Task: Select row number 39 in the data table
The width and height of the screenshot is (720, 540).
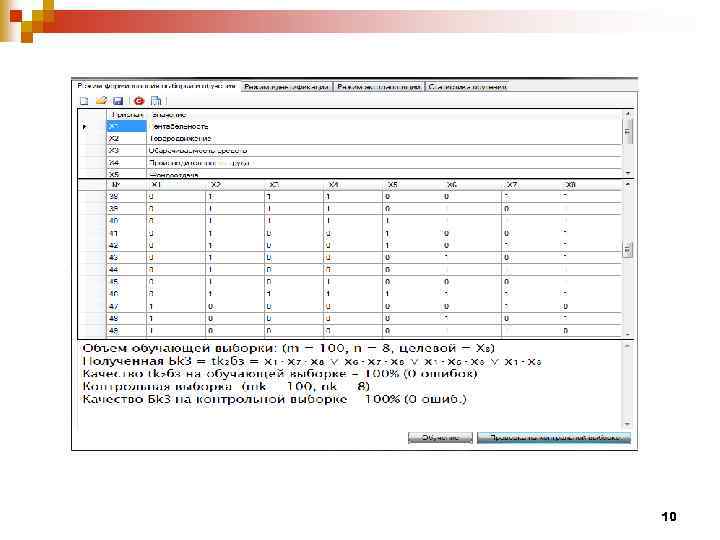Action: pos(350,208)
